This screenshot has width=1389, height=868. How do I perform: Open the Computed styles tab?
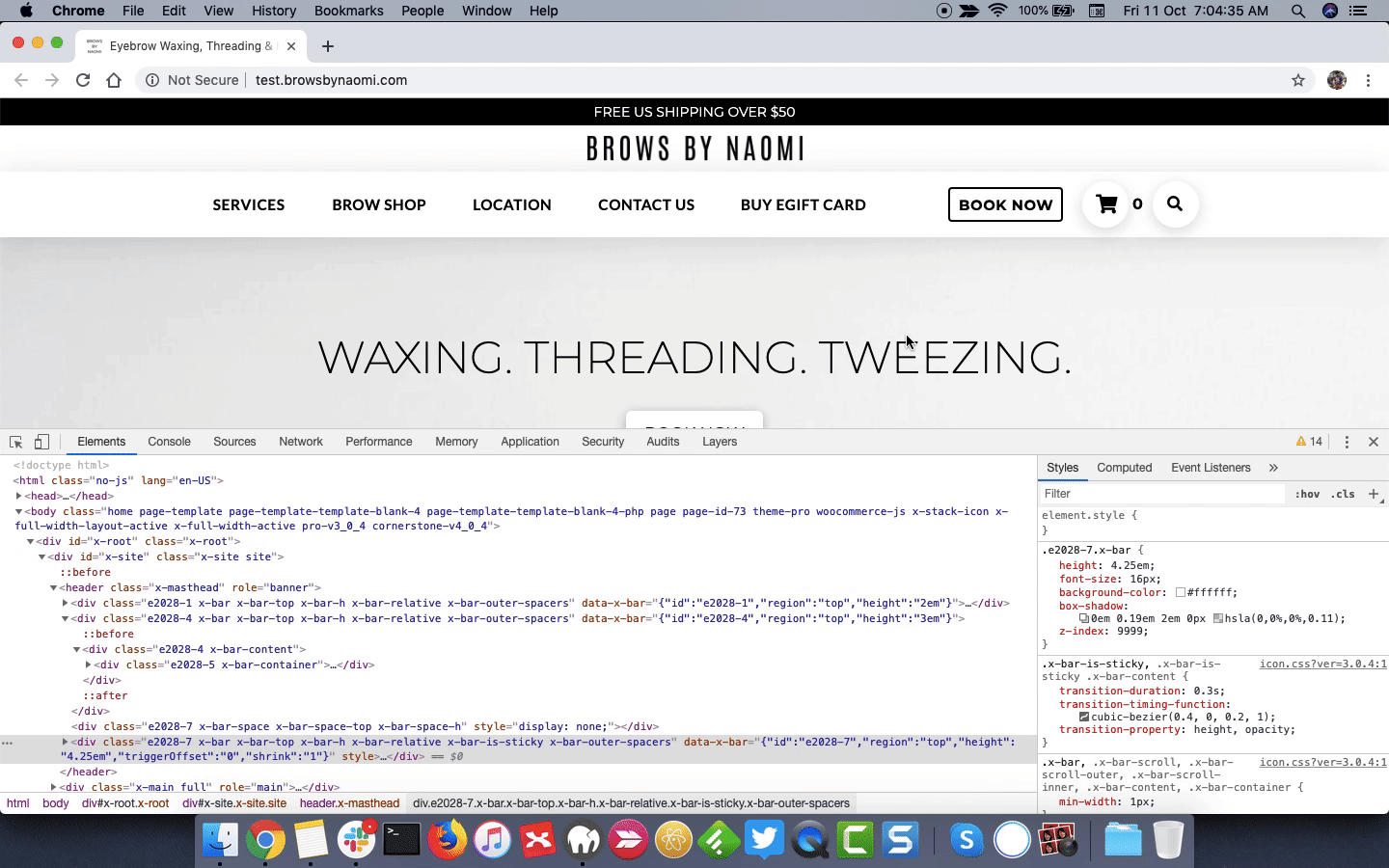coord(1125,468)
